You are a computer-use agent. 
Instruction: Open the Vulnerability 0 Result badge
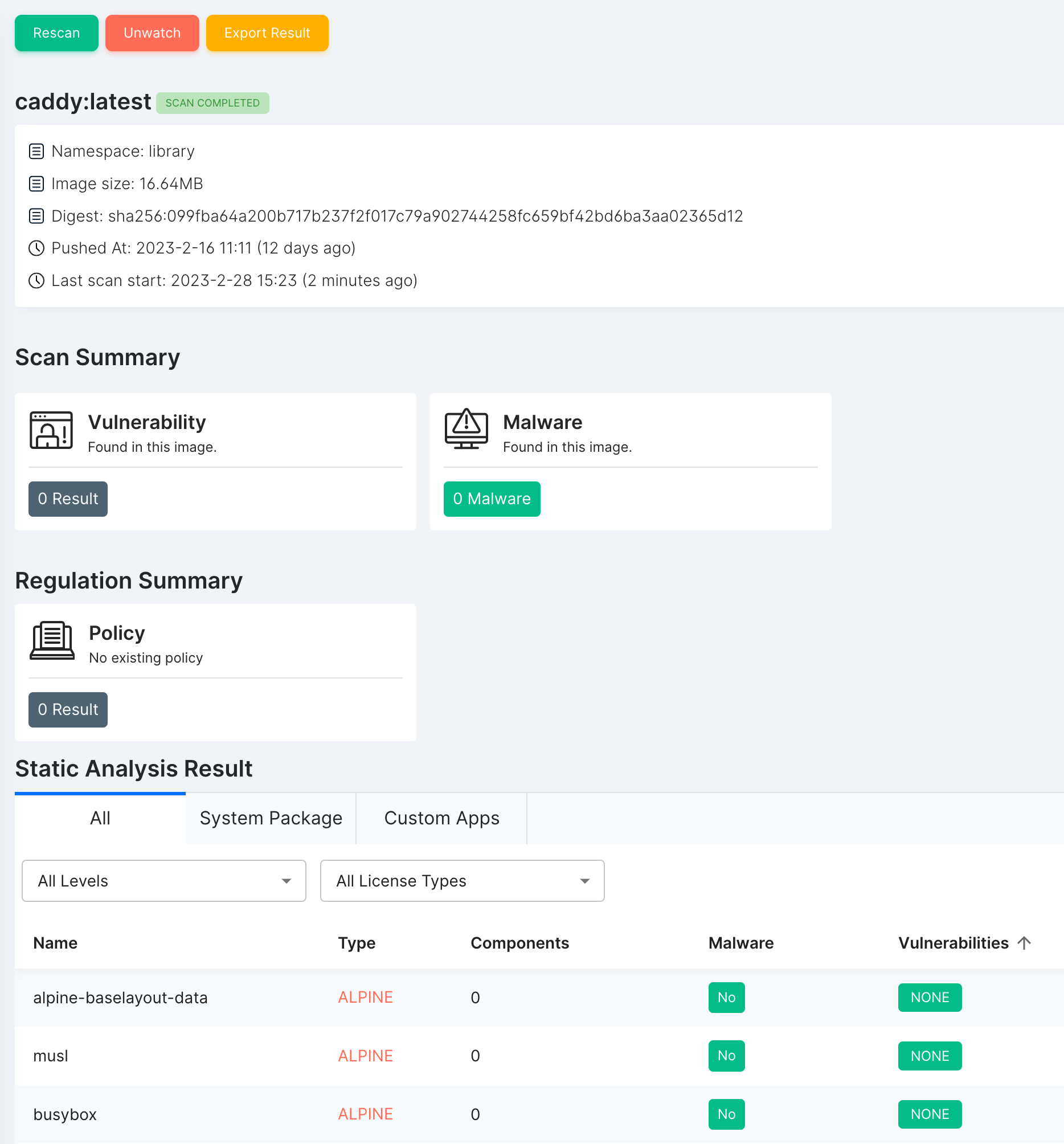(68, 499)
